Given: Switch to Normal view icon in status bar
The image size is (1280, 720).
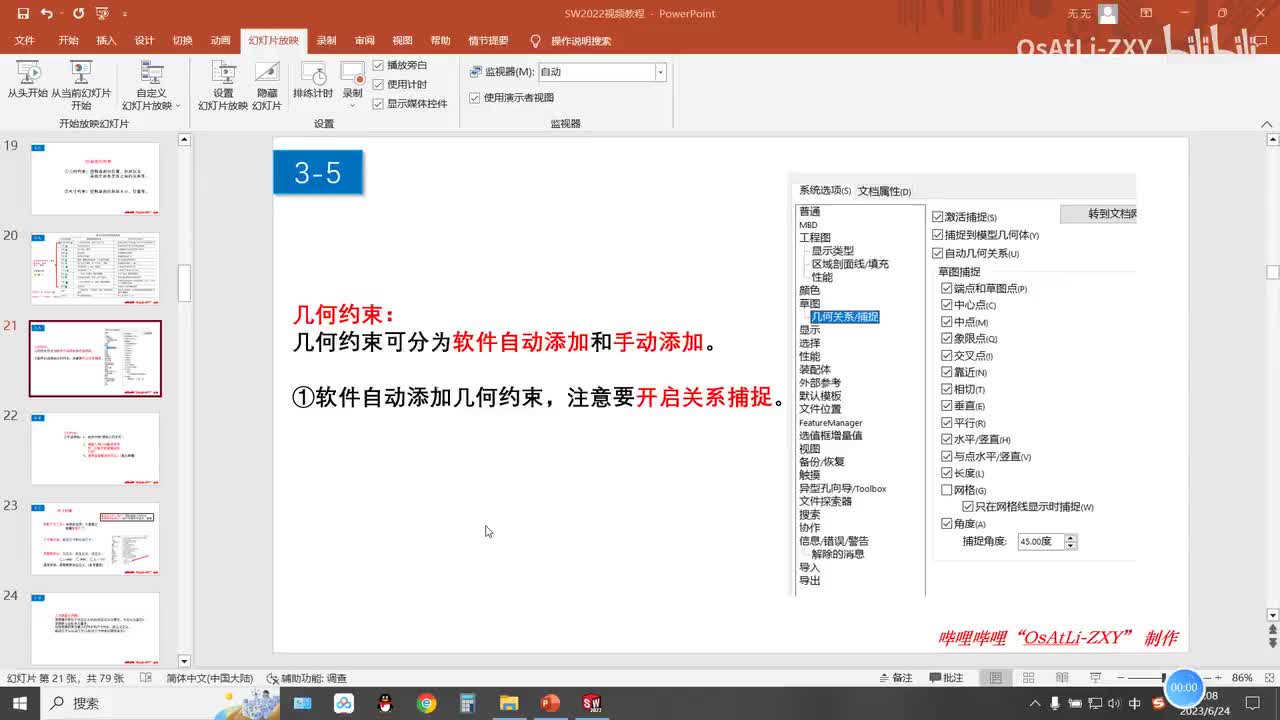Looking at the screenshot, I should pos(995,677).
